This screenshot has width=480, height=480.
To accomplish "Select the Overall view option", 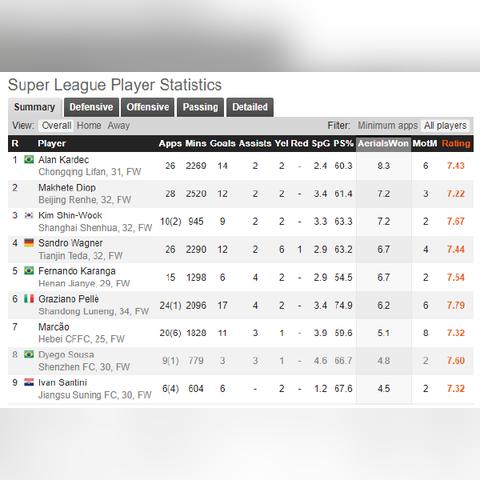I will 56,126.
